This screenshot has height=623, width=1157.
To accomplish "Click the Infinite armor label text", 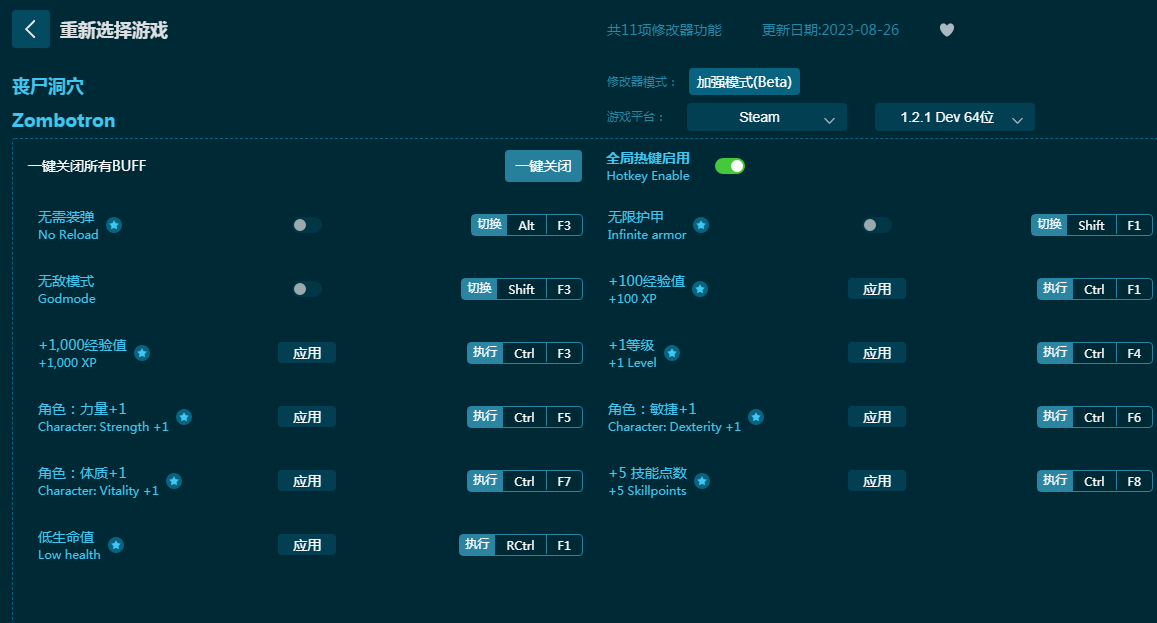I will click(646, 235).
